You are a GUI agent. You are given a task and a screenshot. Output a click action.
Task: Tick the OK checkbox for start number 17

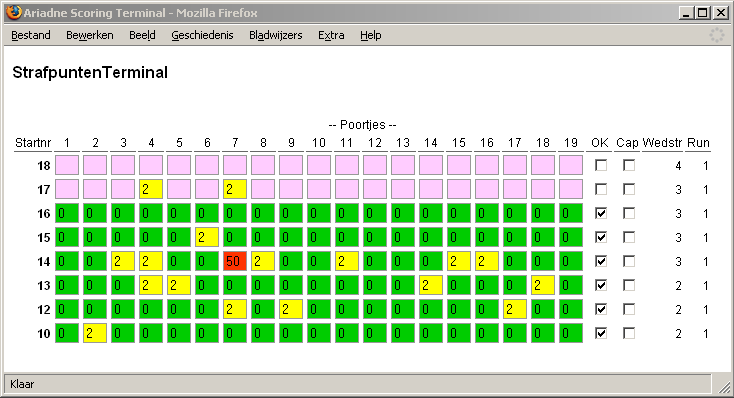point(601,190)
